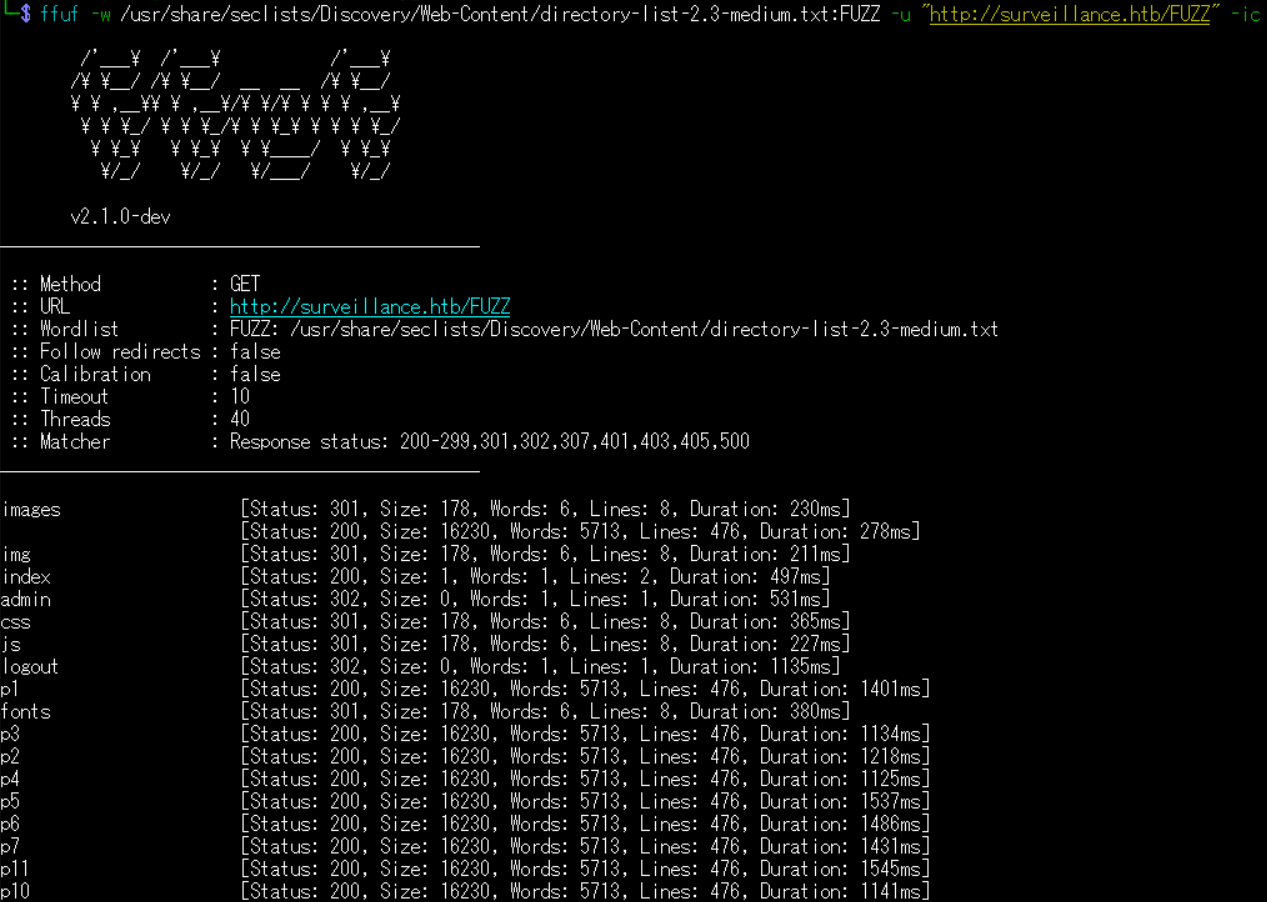Click the yellow surveillance.htb URL in the command
Image resolution: width=1267 pixels, height=902 pixels.
point(1069,15)
